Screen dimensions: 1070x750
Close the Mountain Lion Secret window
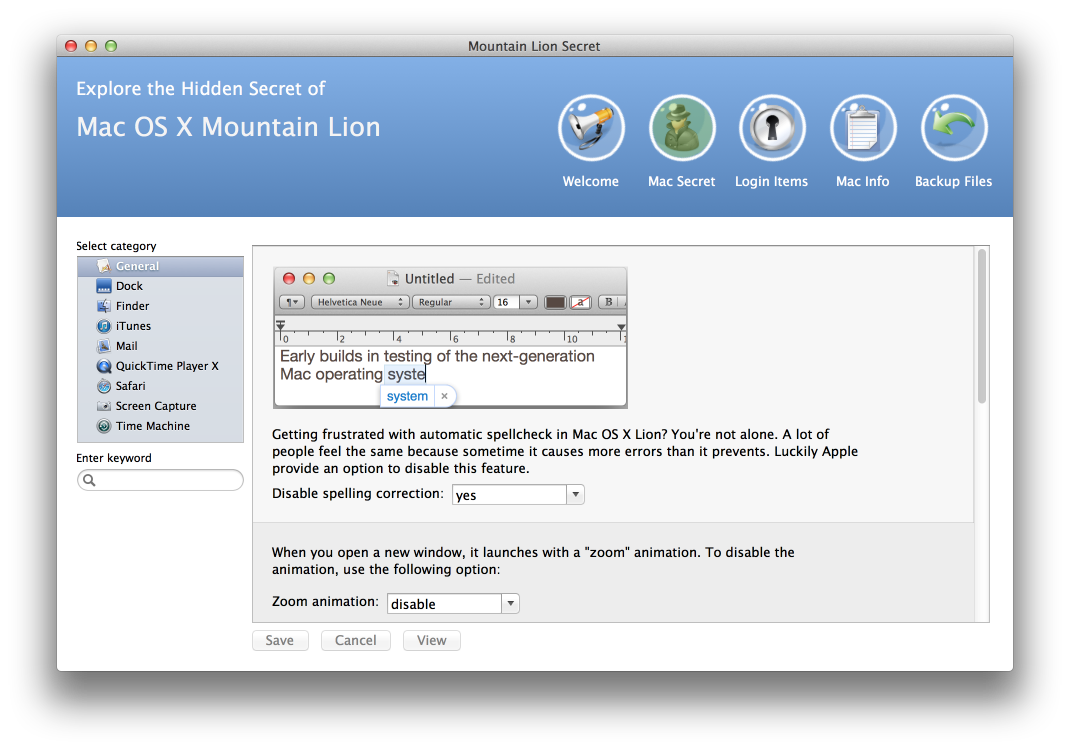(71, 46)
